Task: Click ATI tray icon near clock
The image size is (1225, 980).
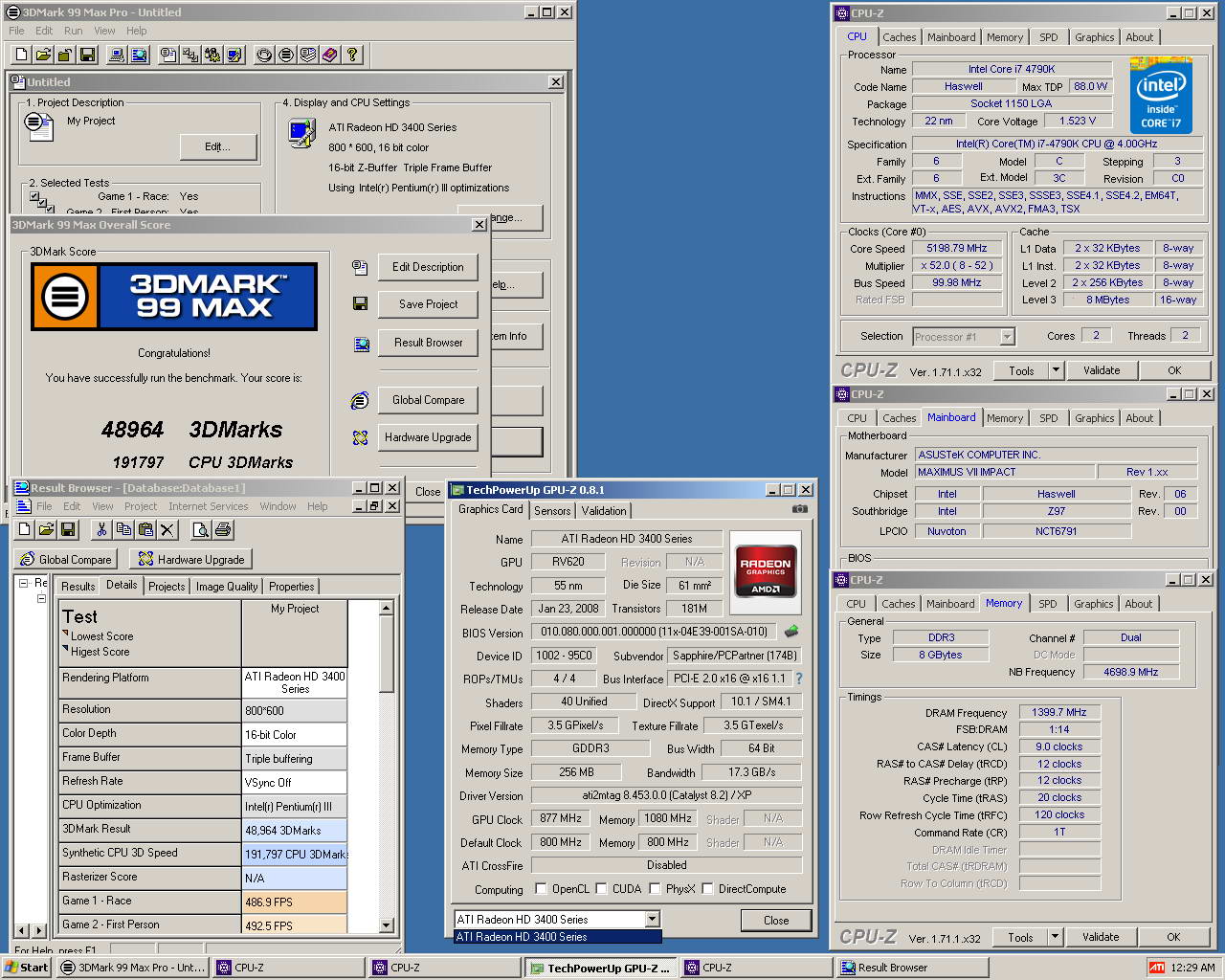Action: 1157,968
